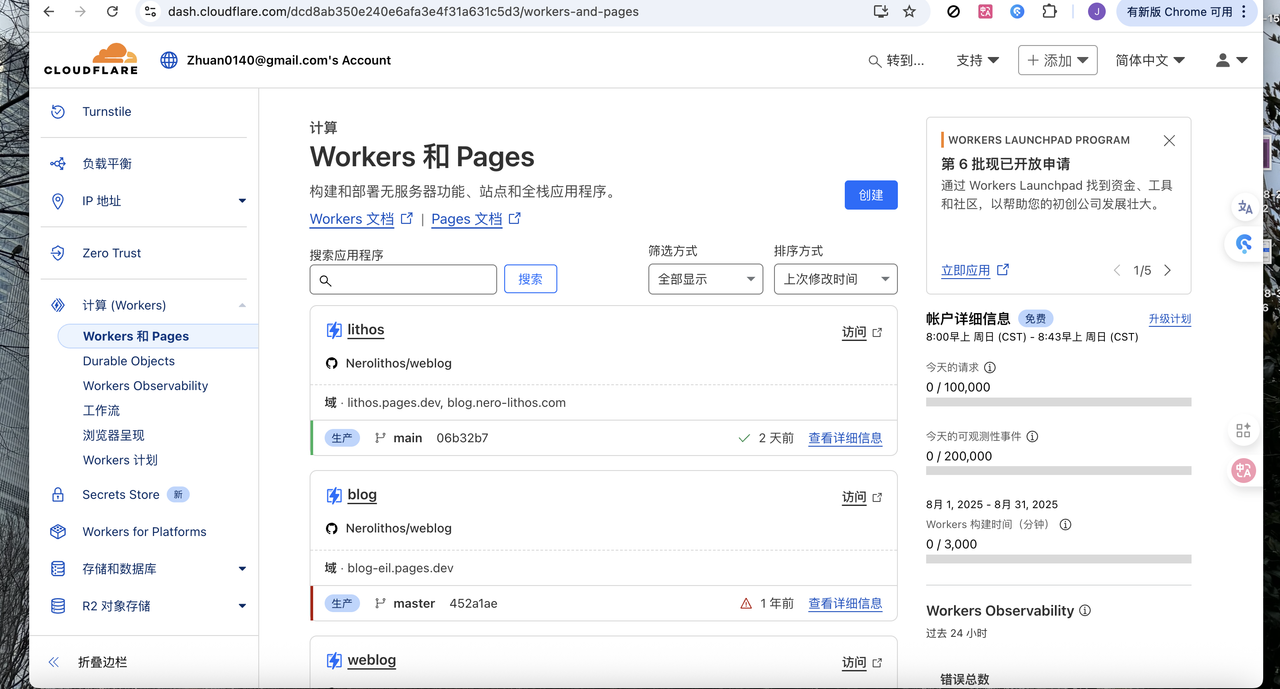Open the user profile icon menu
The image size is (1280, 689).
pos(1231,60)
